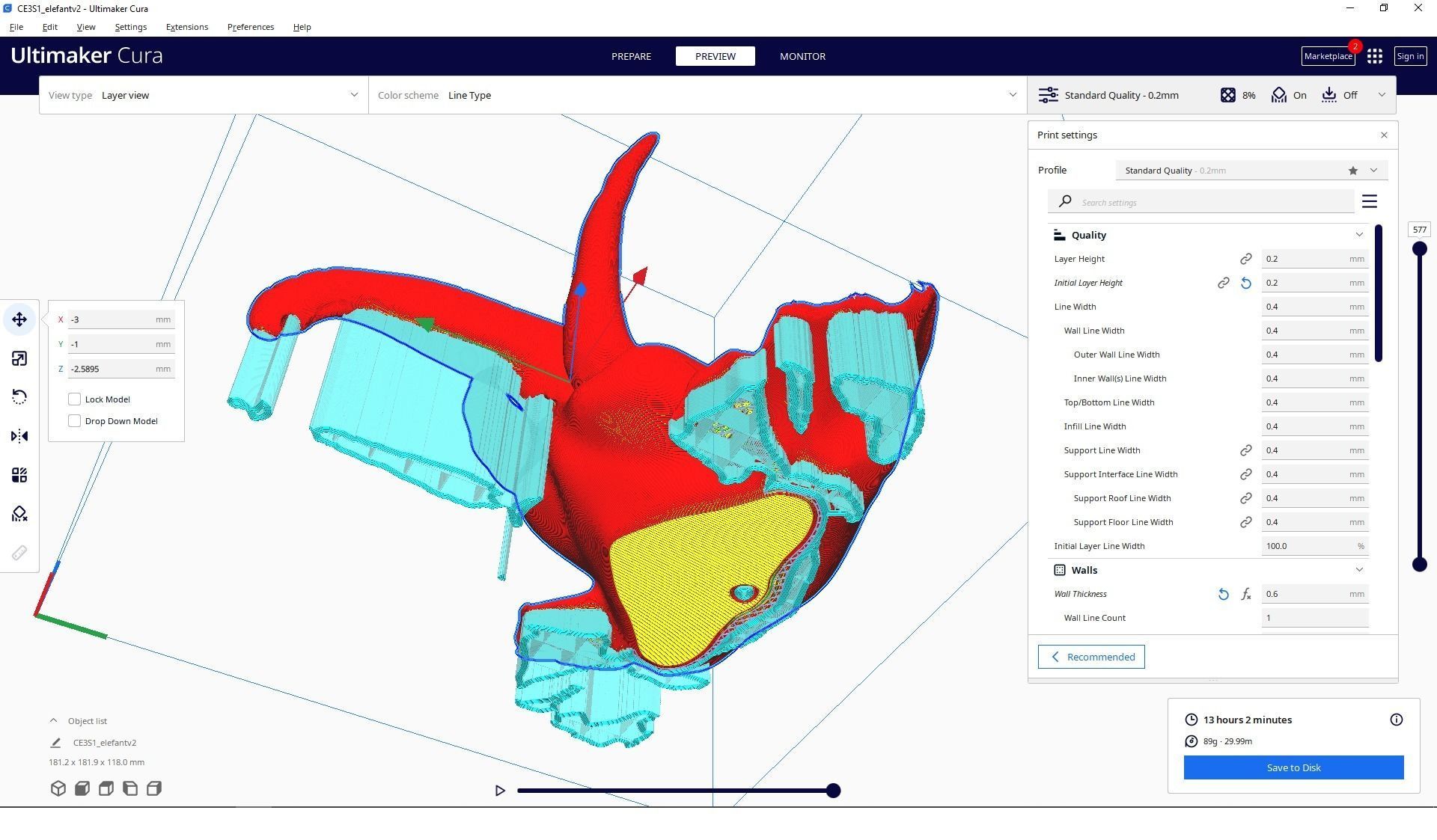This screenshot has height=840, width=1437.
Task: Click link icon for Support Line Width
Action: (1245, 450)
